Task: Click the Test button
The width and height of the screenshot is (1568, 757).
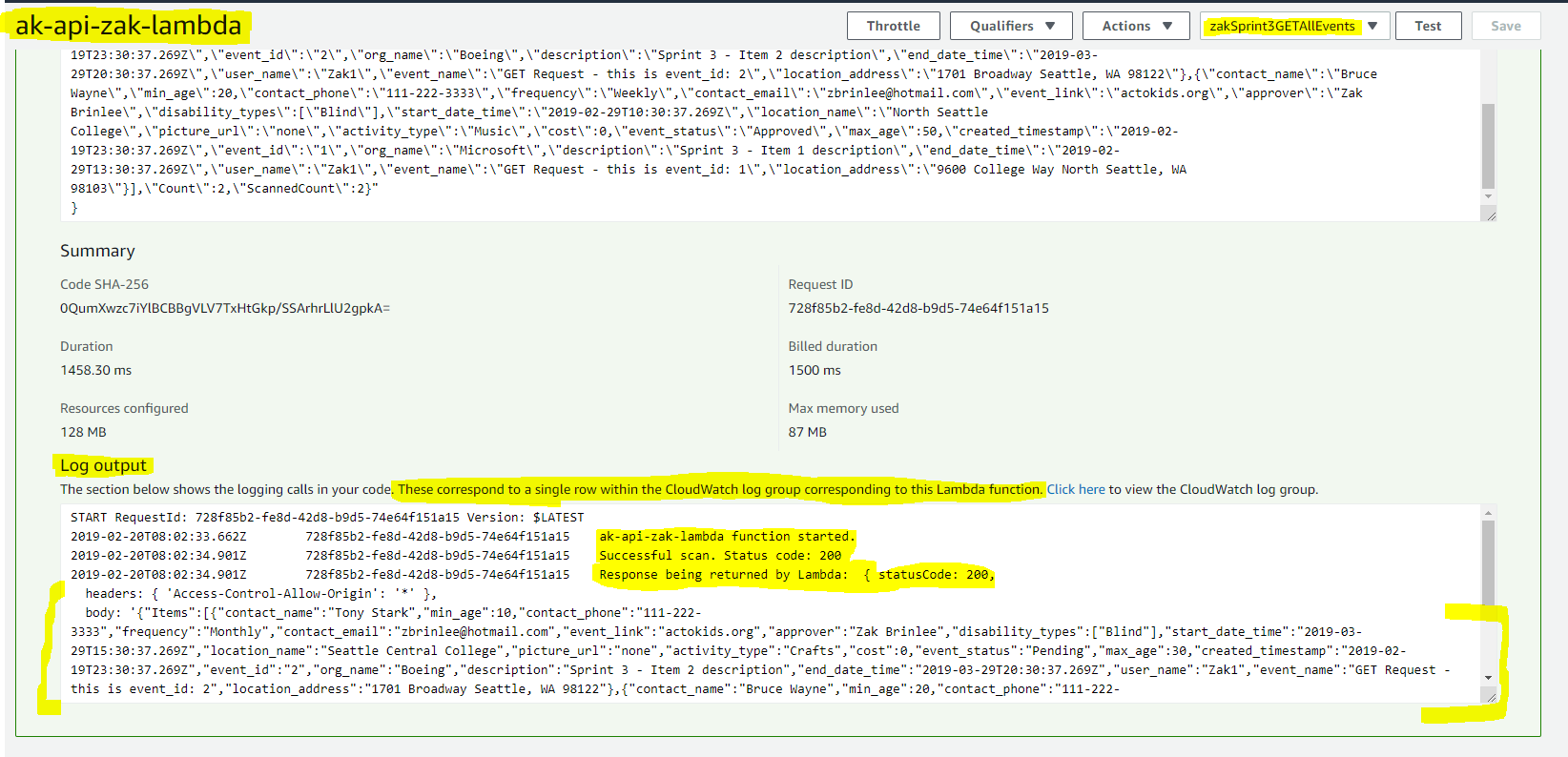Action: click(1428, 26)
